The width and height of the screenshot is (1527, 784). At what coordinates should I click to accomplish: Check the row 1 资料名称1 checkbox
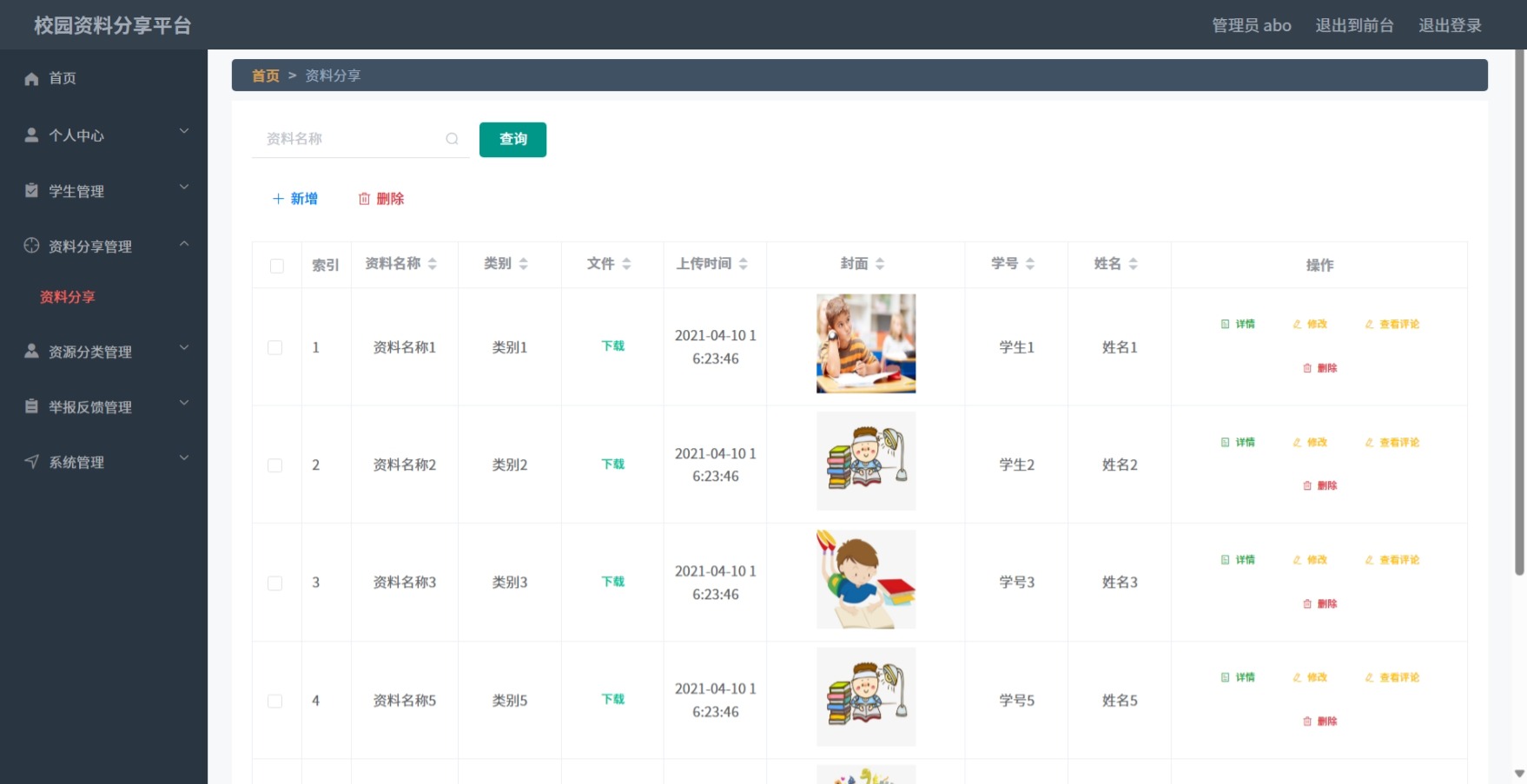pos(275,347)
